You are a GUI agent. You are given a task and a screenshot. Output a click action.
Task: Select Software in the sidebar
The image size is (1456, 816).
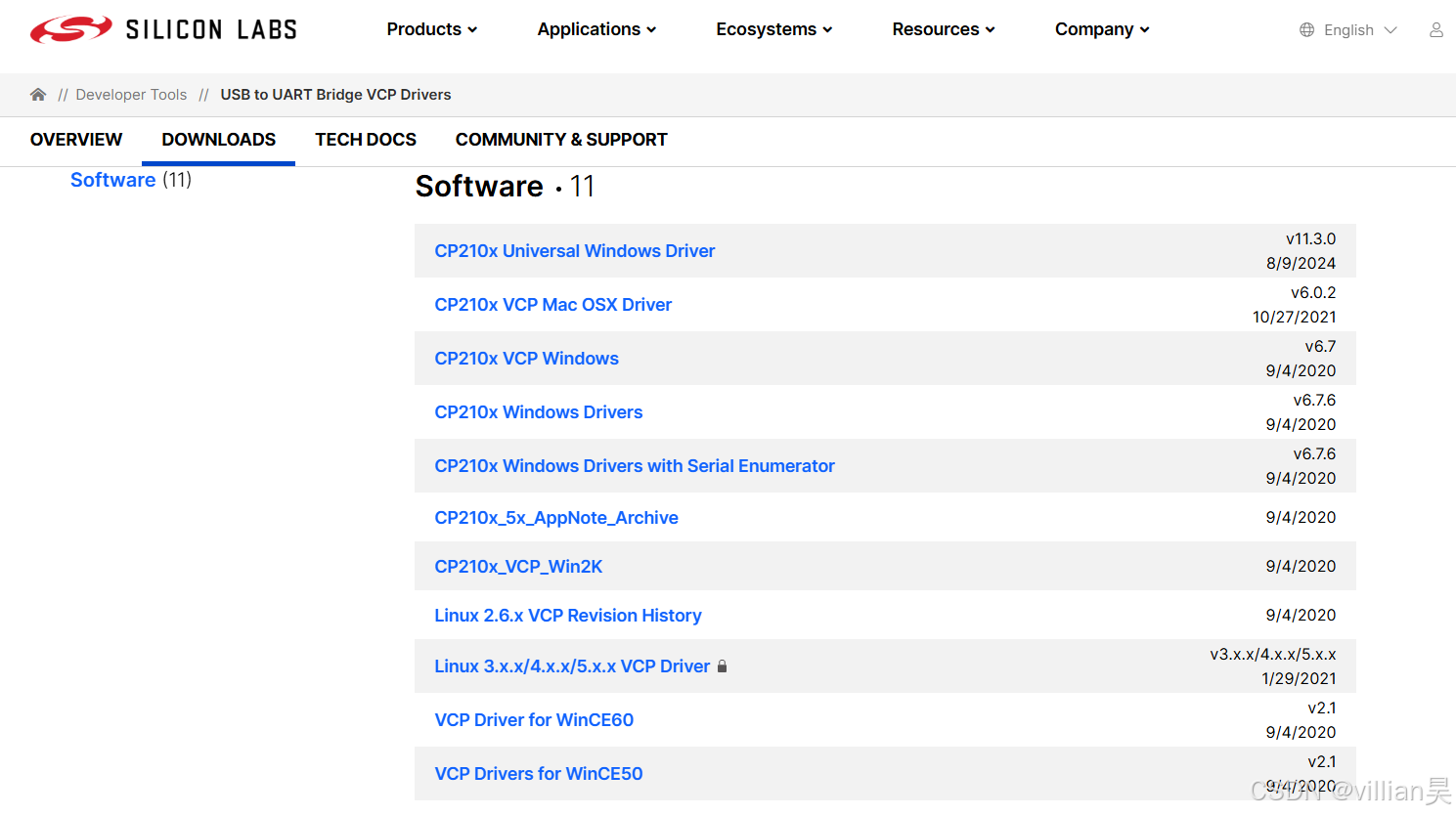[112, 179]
